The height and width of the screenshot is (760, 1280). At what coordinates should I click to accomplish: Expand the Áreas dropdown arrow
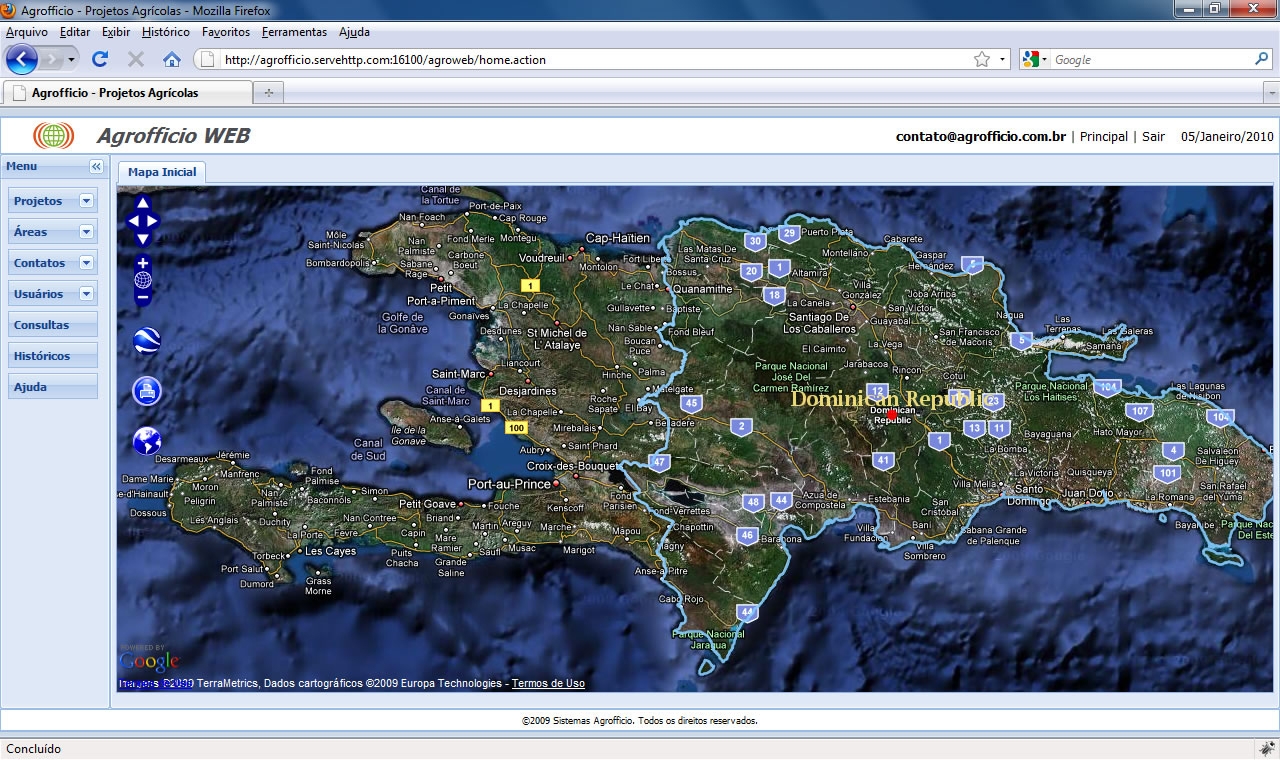click(86, 232)
